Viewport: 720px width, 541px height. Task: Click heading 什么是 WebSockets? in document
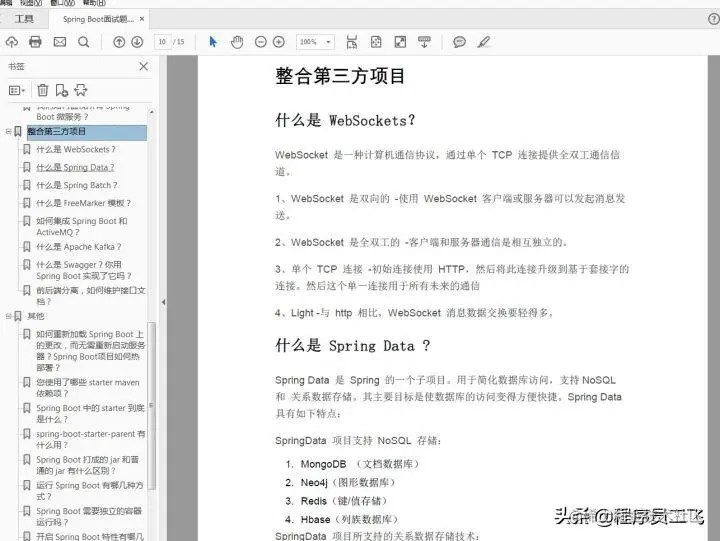(345, 120)
